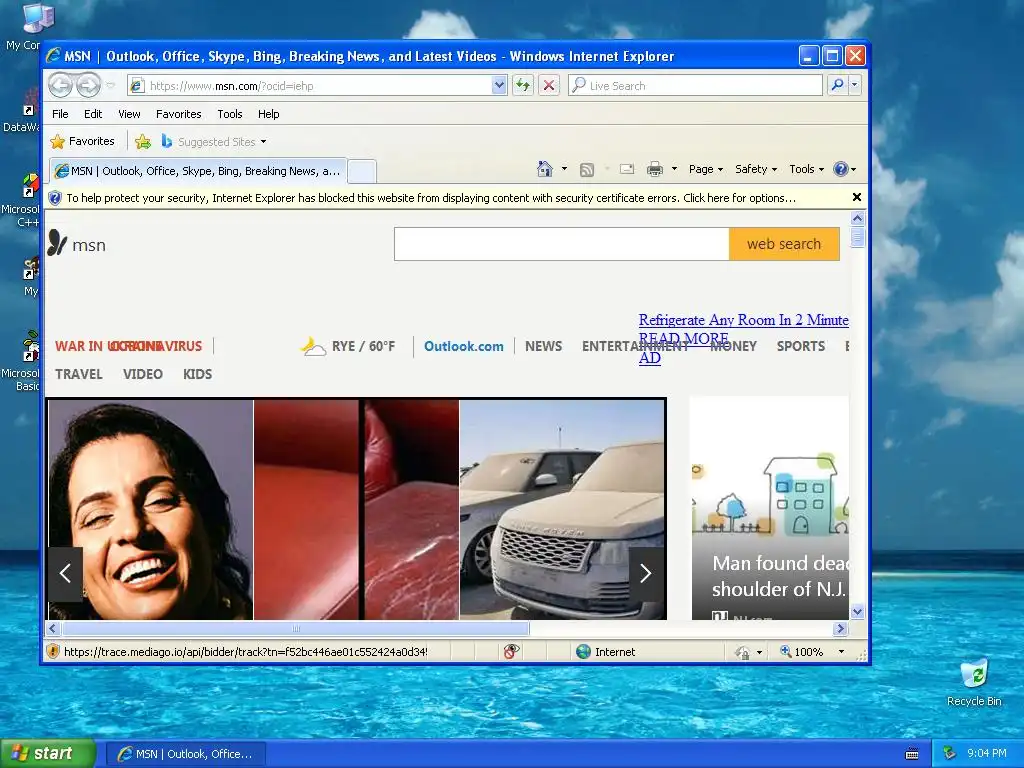The width and height of the screenshot is (1024, 768).
Task: Click the MSN web search text field
Action: (562, 244)
